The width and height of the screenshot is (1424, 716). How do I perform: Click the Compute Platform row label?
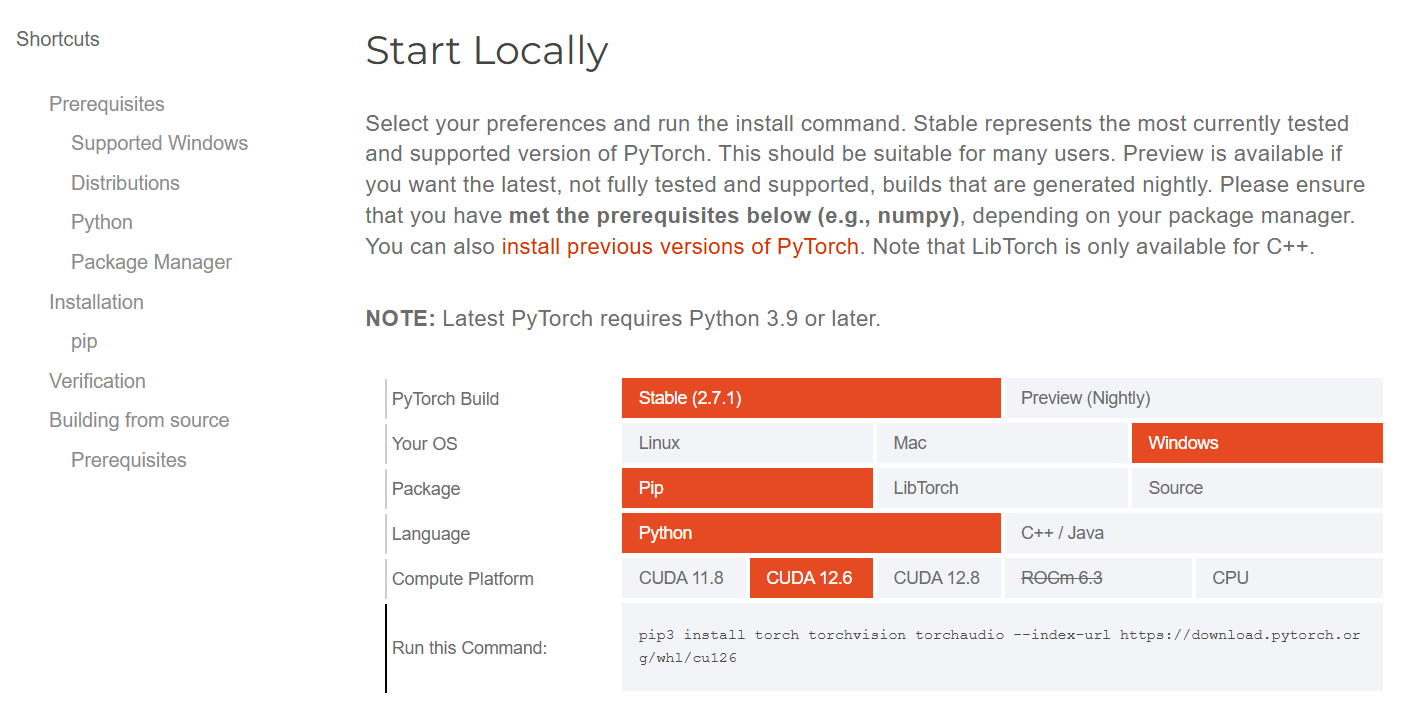tap(463, 579)
